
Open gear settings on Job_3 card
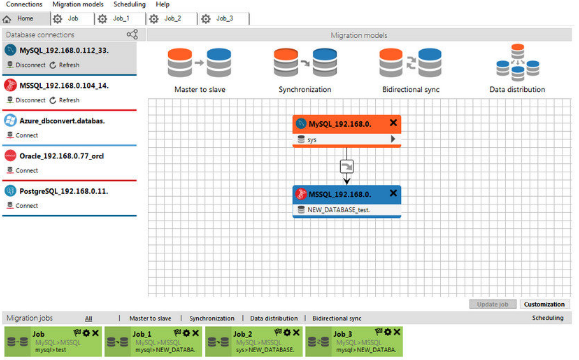pos(388,332)
